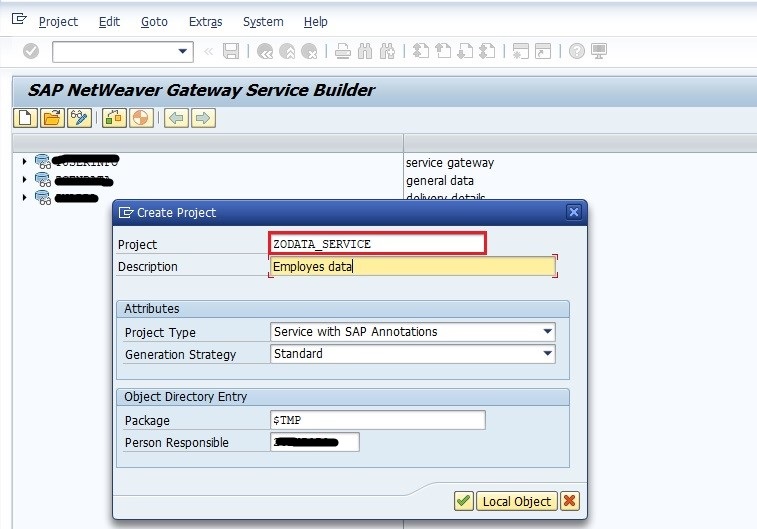The image size is (757, 529).
Task: Click the Generate Shortcut icon
Action: pyautogui.click(x=543, y=51)
